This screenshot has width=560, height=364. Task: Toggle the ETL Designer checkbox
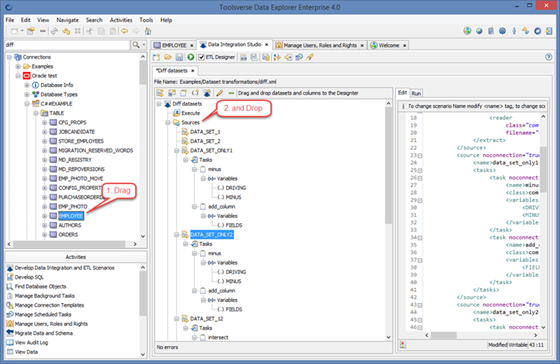click(x=201, y=57)
